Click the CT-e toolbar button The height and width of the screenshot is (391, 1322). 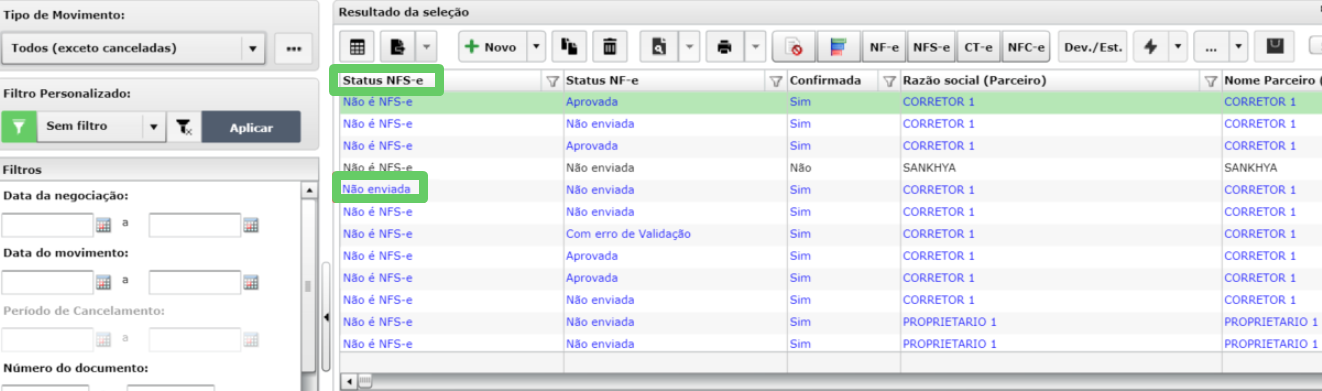979,47
